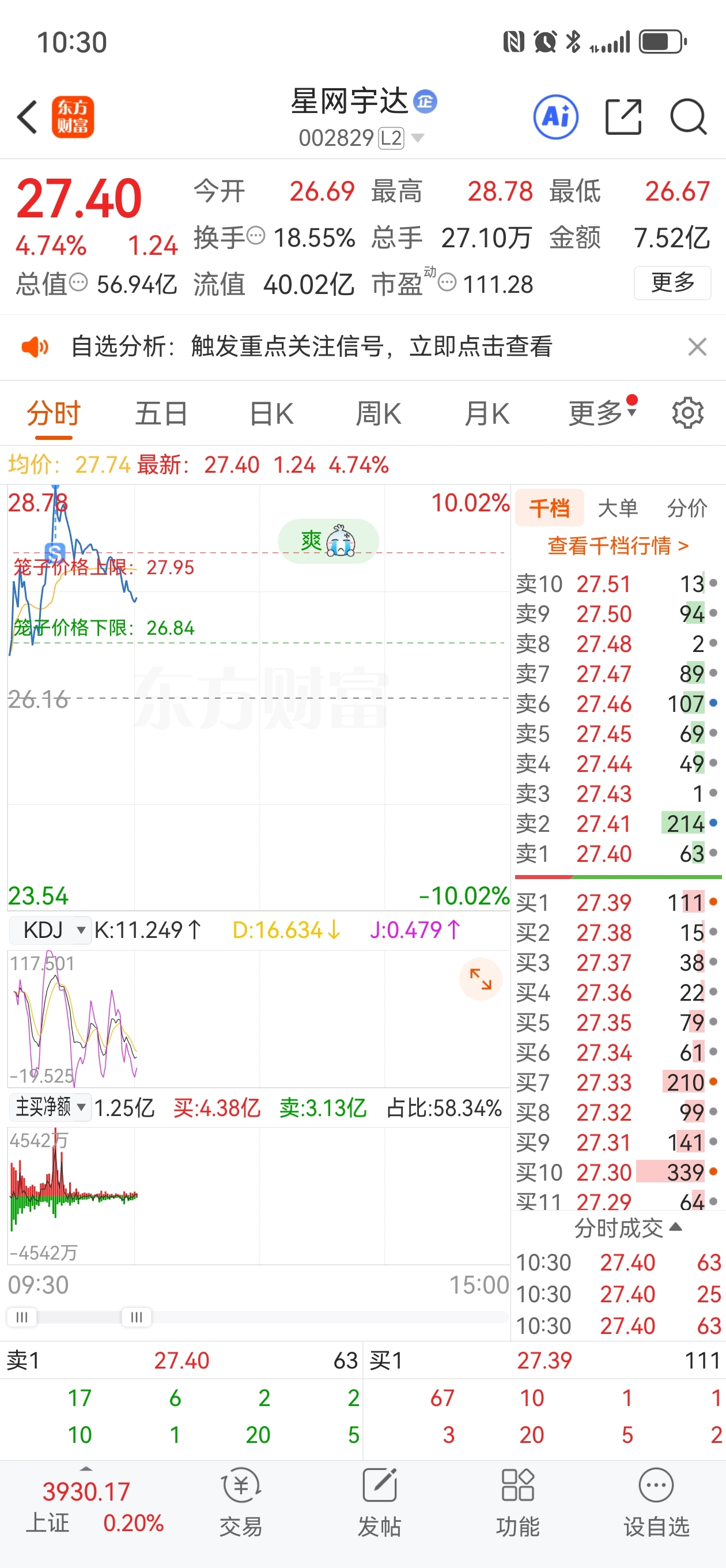Tap the 设自选 watchlist icon
726x1568 pixels.
point(656,1502)
